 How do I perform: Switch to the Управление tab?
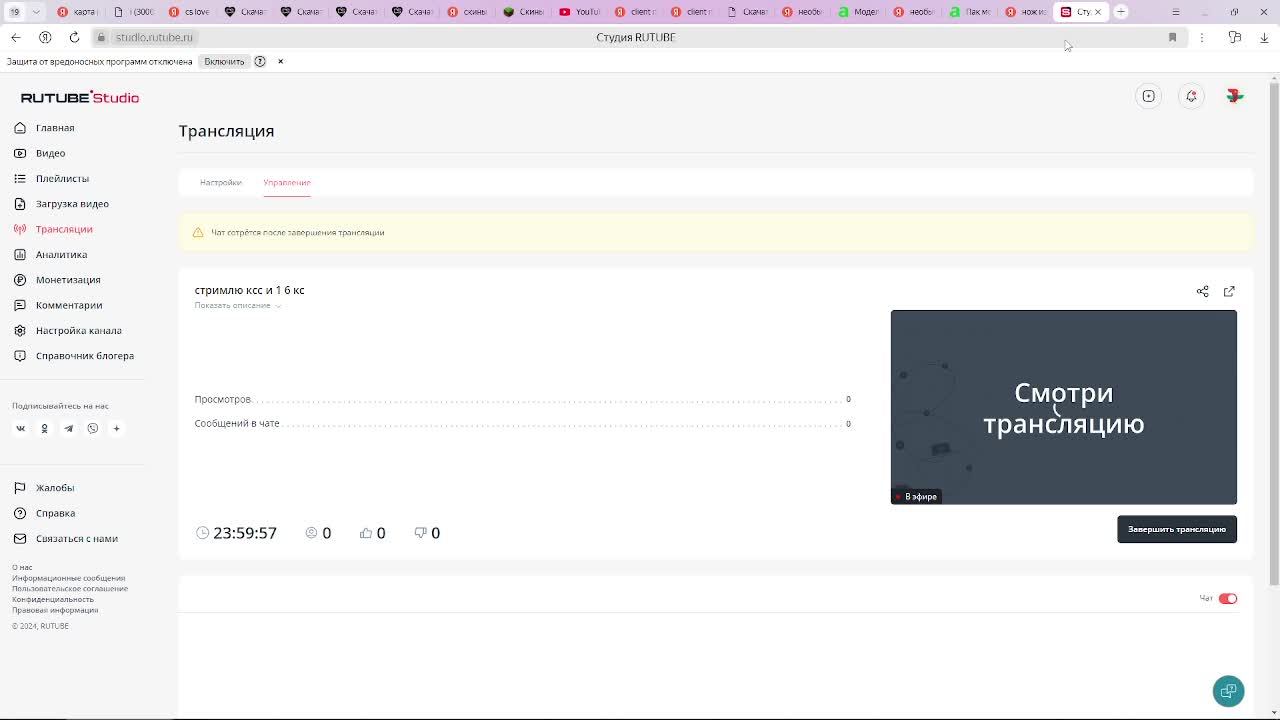click(x=287, y=182)
